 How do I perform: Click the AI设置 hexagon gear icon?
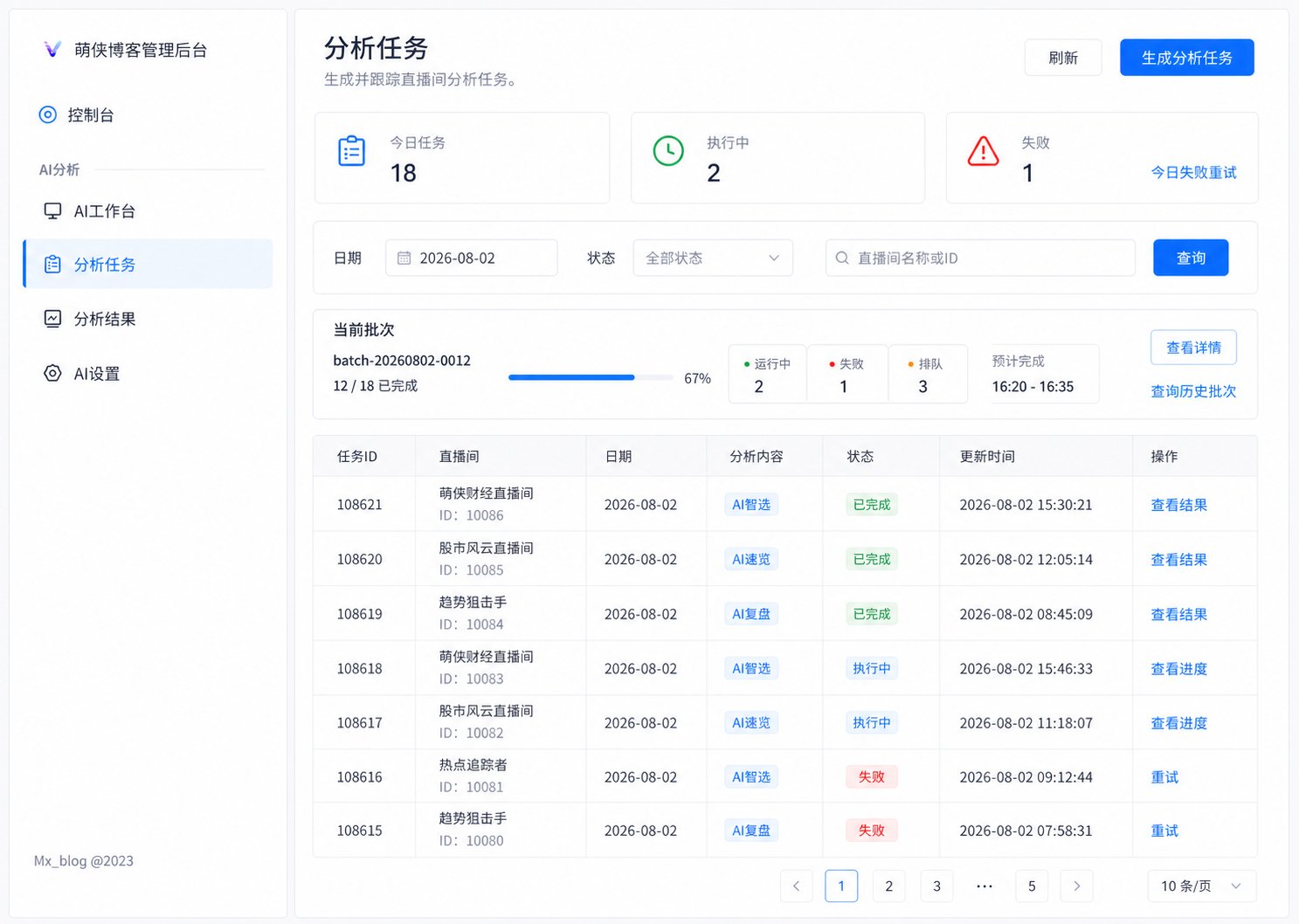tap(52, 373)
